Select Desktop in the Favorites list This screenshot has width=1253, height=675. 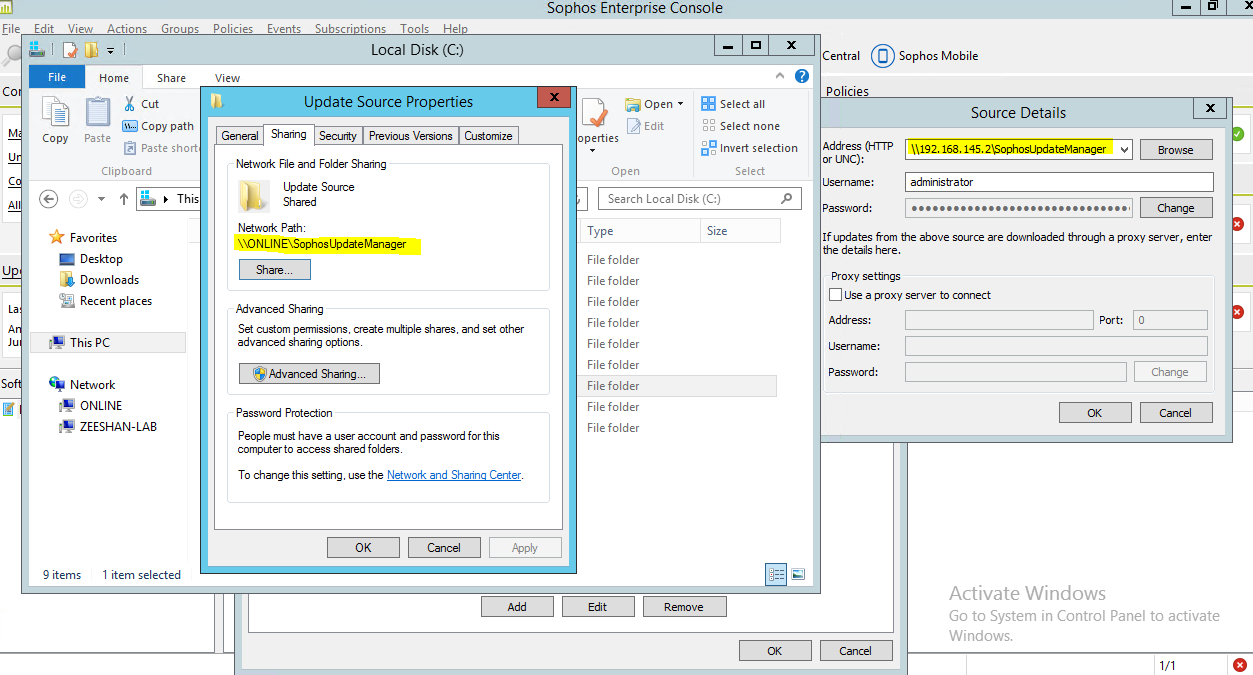tap(101, 259)
